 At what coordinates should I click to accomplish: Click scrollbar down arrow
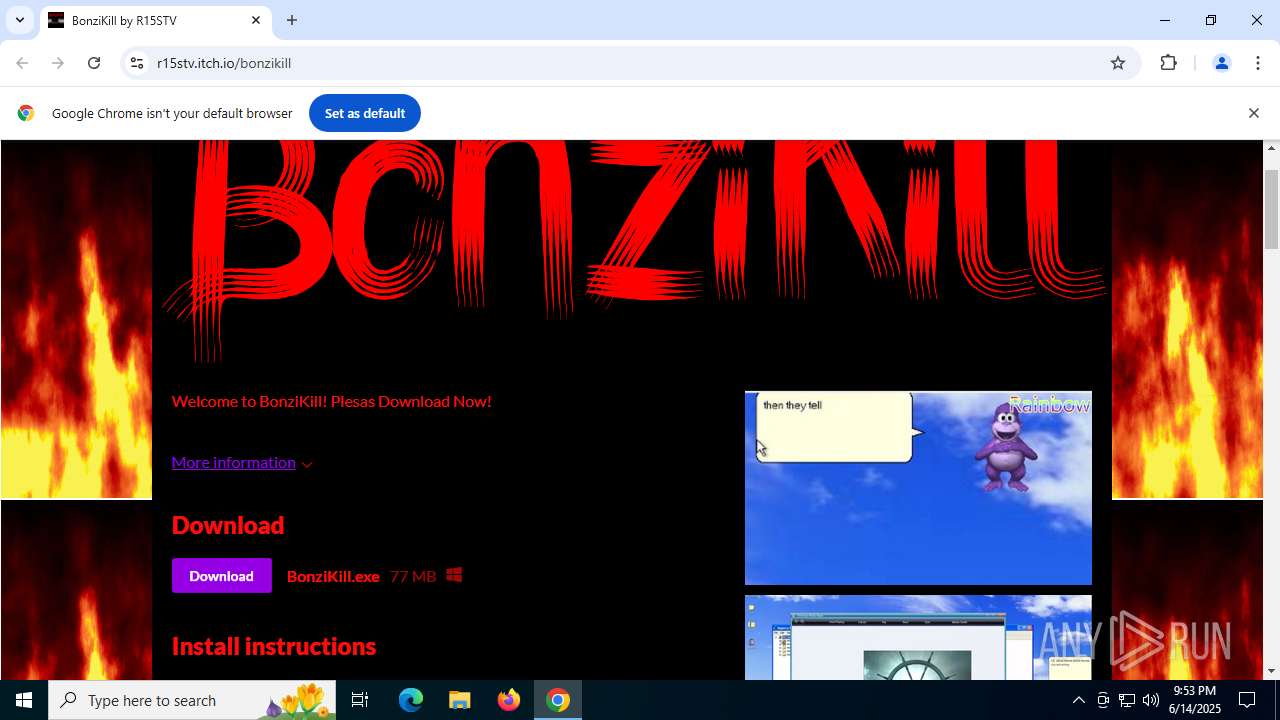1272,671
